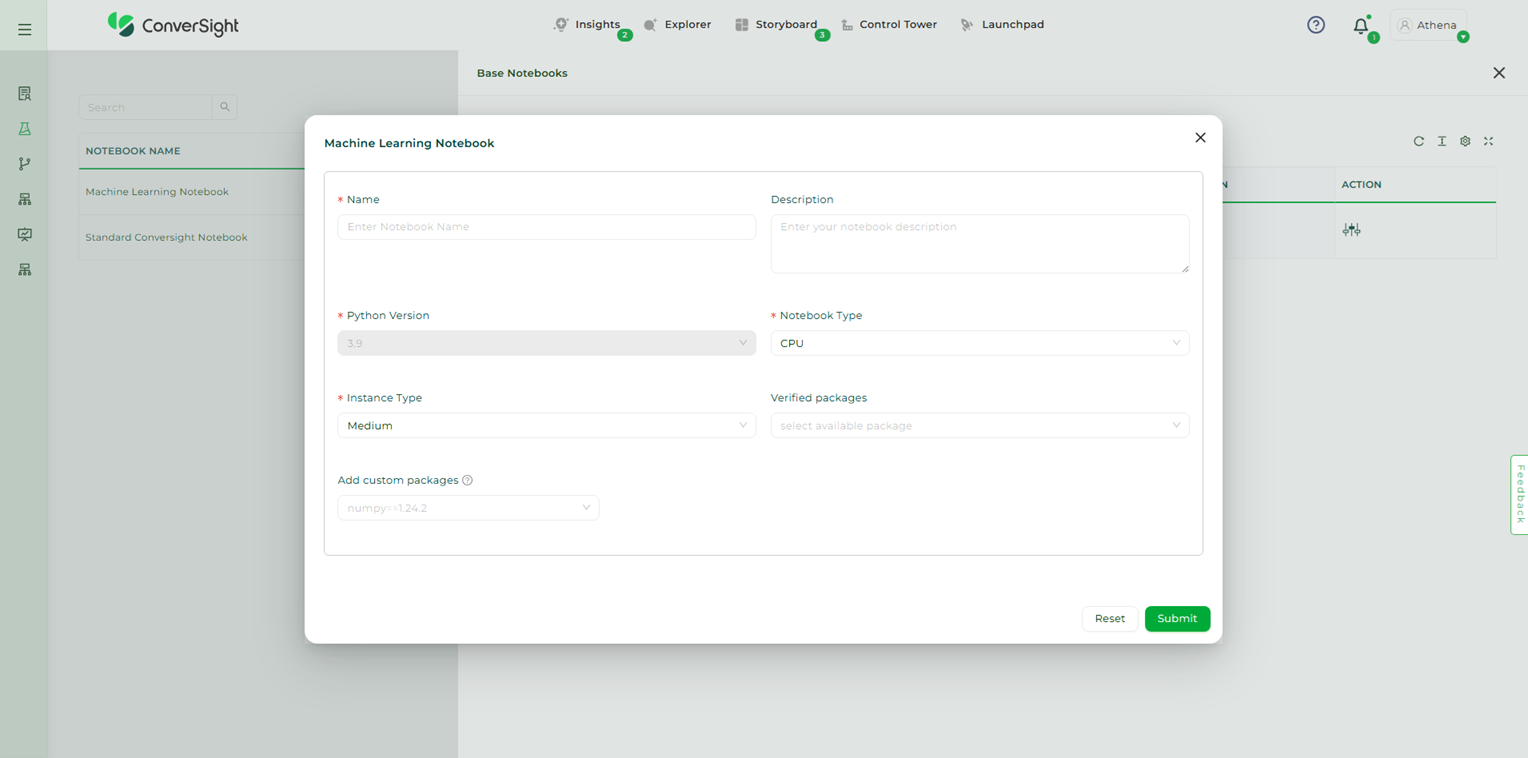This screenshot has width=1528, height=758.
Task: Open table settings gear icon
Action: click(1465, 142)
